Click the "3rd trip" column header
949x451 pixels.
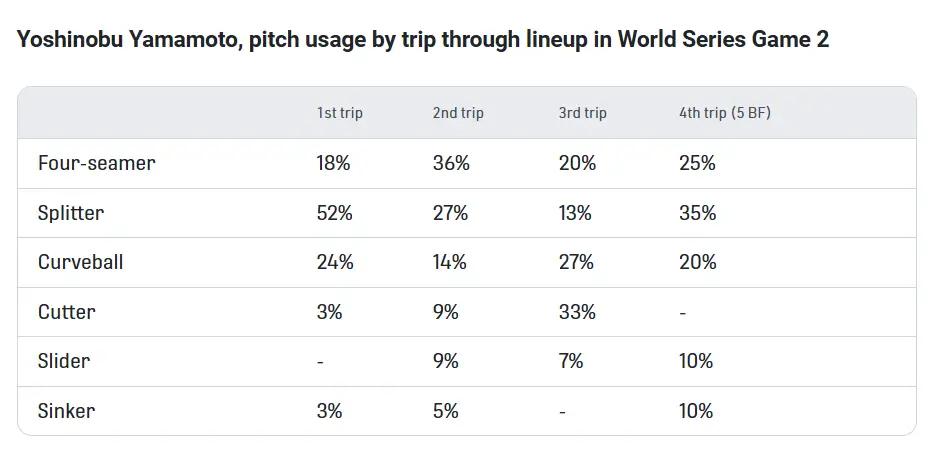click(x=583, y=113)
